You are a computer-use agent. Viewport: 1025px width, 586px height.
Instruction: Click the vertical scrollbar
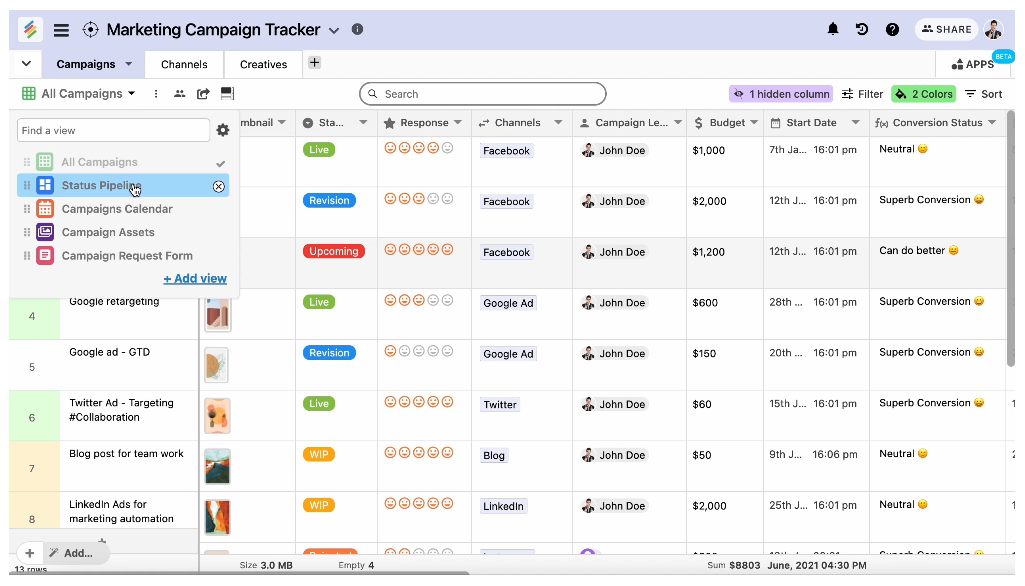(1011, 239)
